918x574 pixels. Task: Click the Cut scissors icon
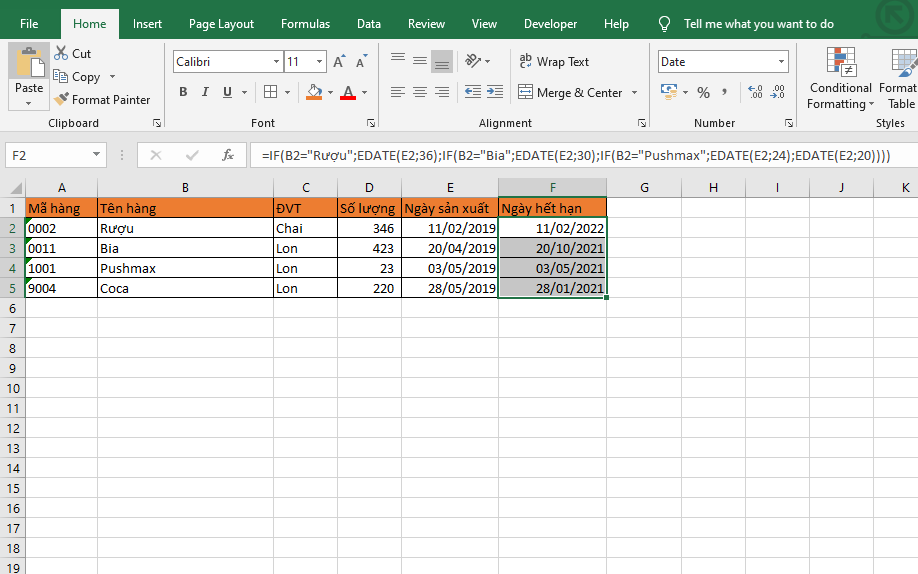62,54
